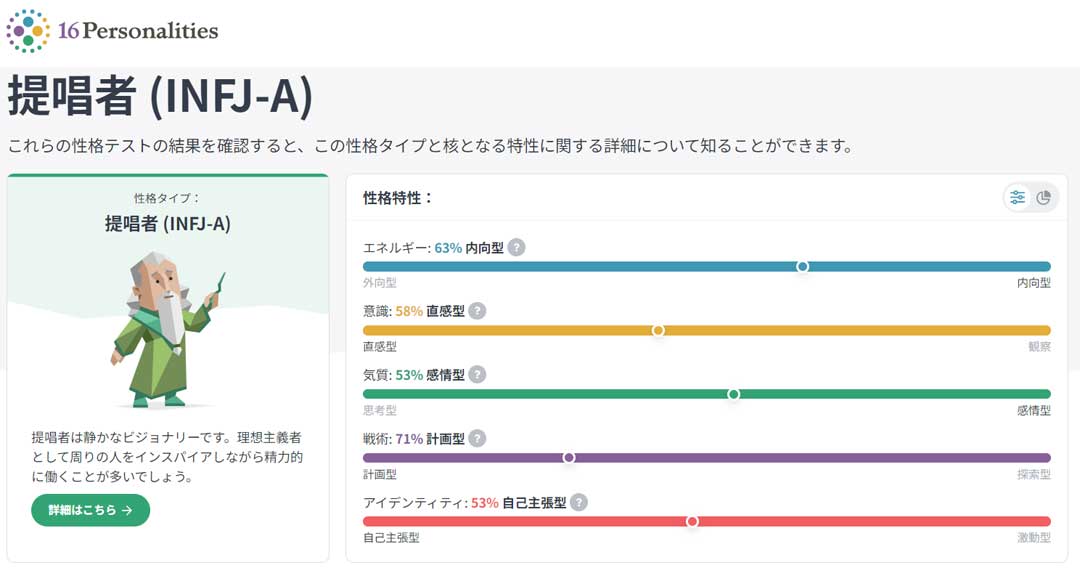1080x573 pixels.
Task: Click the 63% energy value
Action: click(448, 248)
